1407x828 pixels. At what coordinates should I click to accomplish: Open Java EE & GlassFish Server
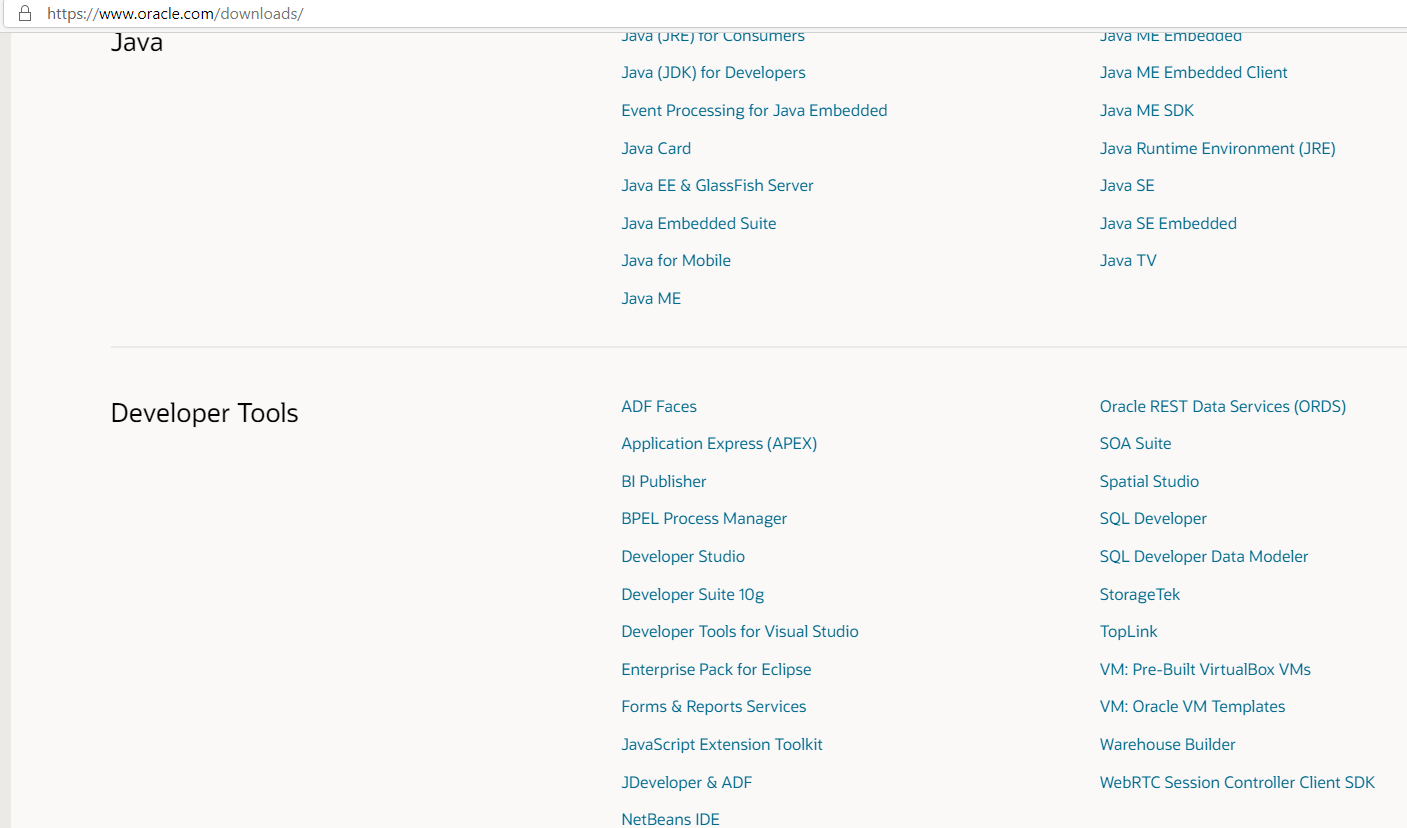(x=717, y=186)
